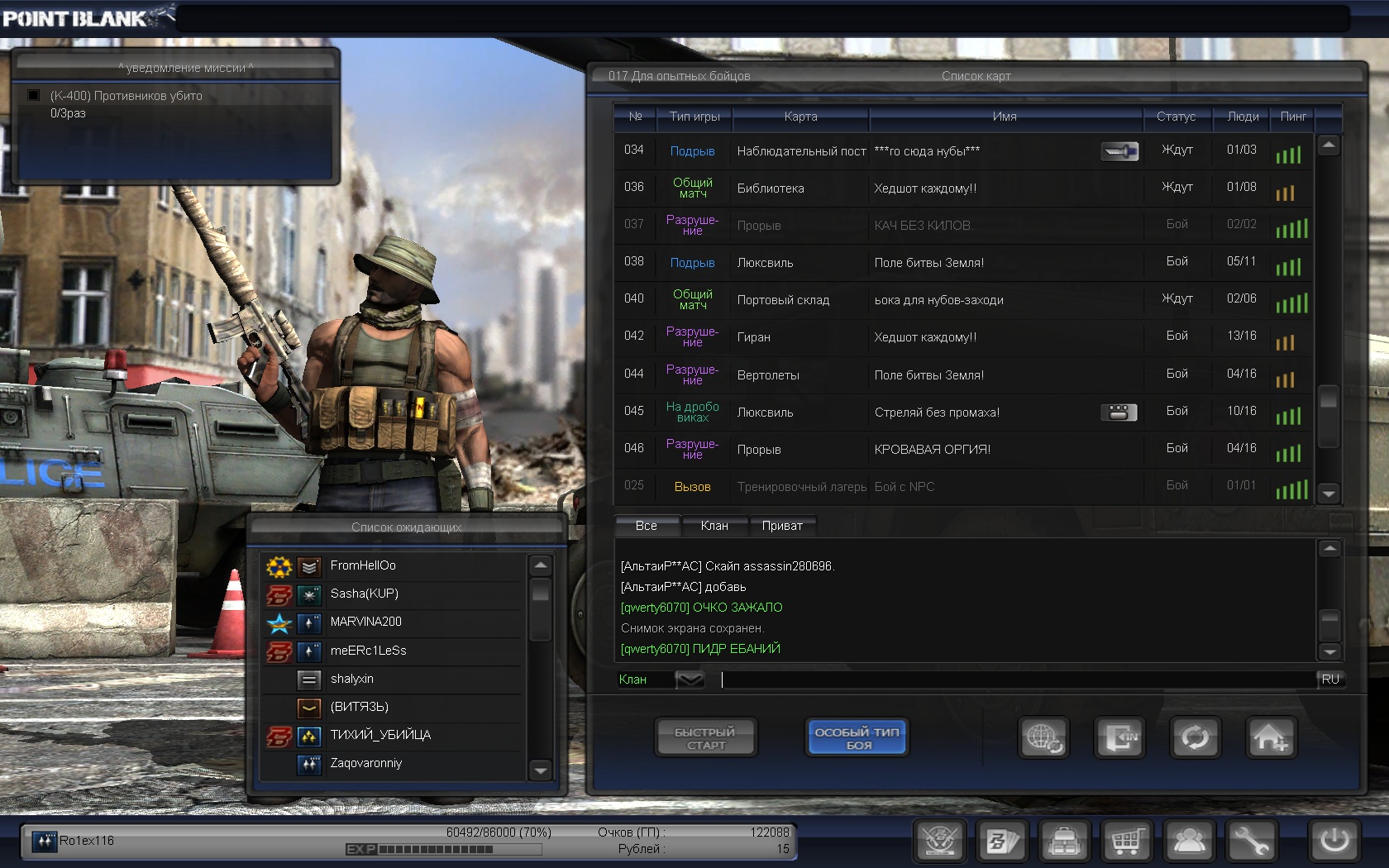The width and height of the screenshot is (1389, 868).
Task: Toggle the RU input language indicator
Action: 1330,680
